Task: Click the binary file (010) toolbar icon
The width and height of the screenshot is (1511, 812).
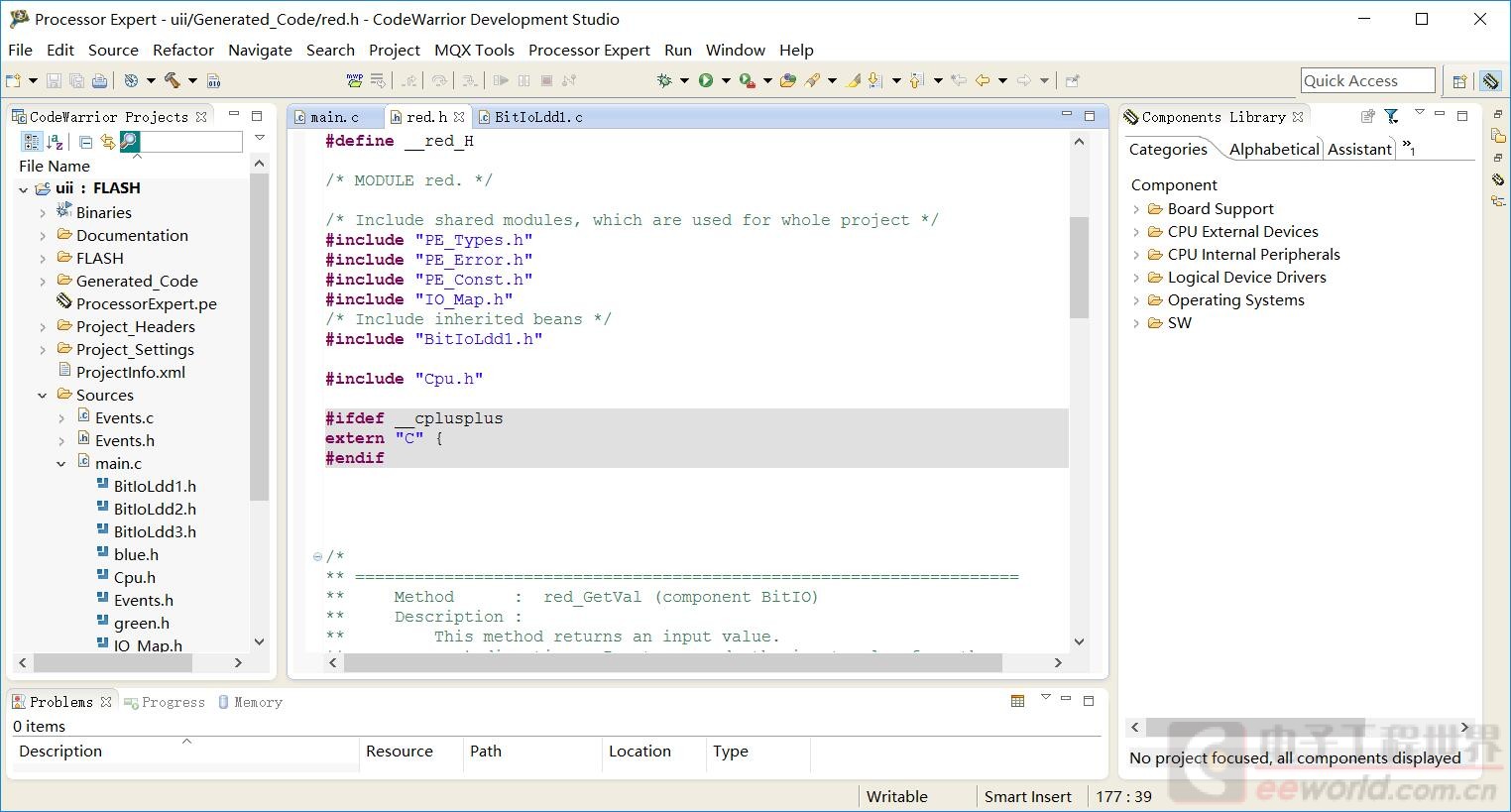Action: point(214,80)
